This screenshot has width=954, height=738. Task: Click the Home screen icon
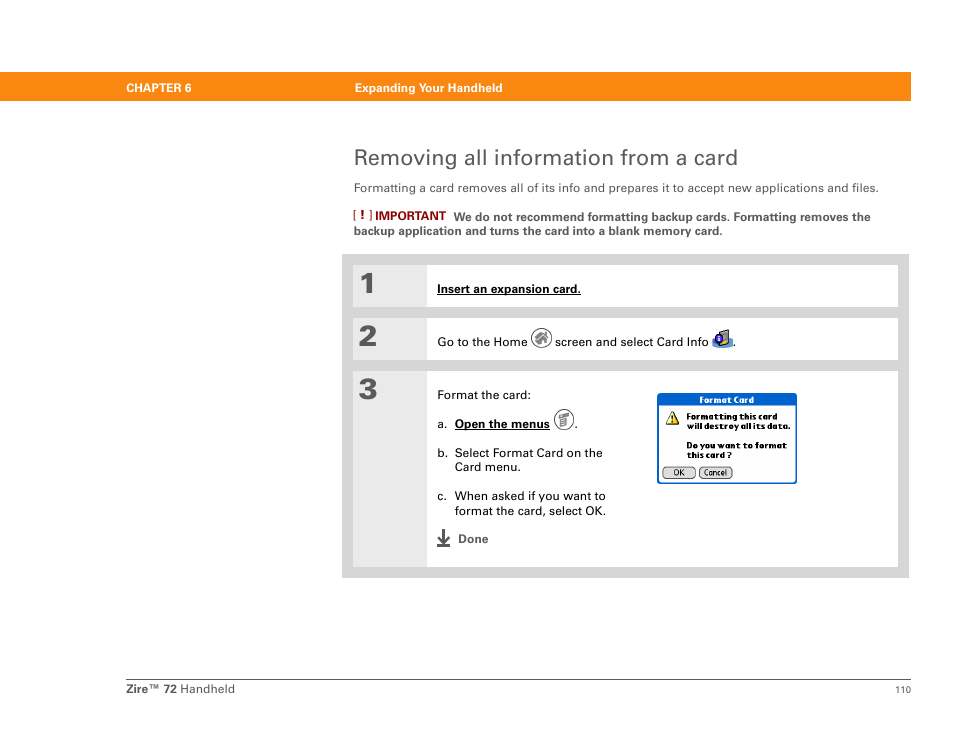(541, 338)
